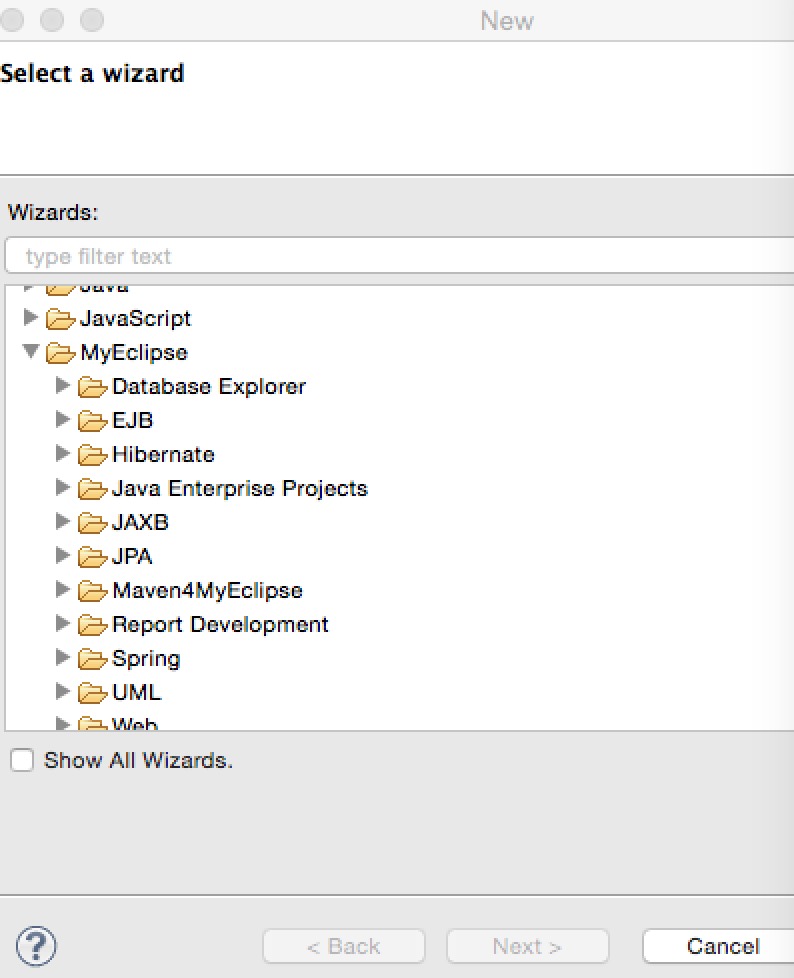Select the Spring label
This screenshot has height=978, width=794.
147,659
